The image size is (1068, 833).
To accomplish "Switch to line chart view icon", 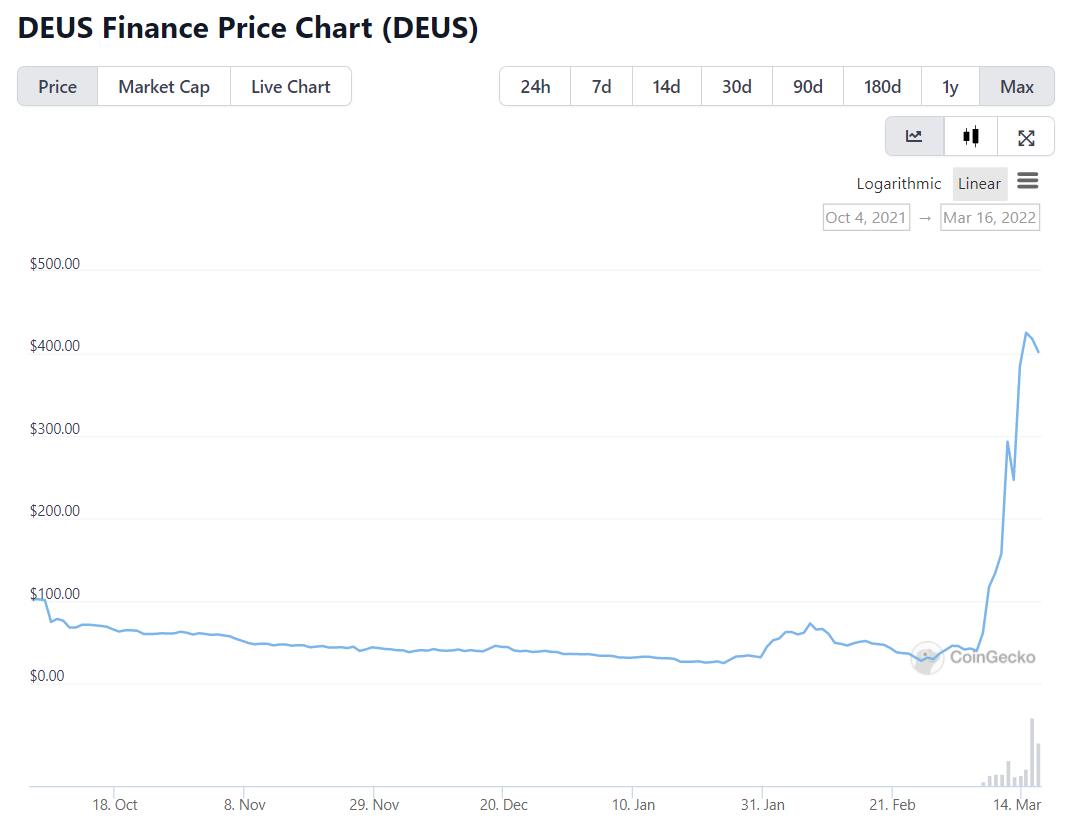I will (x=914, y=136).
